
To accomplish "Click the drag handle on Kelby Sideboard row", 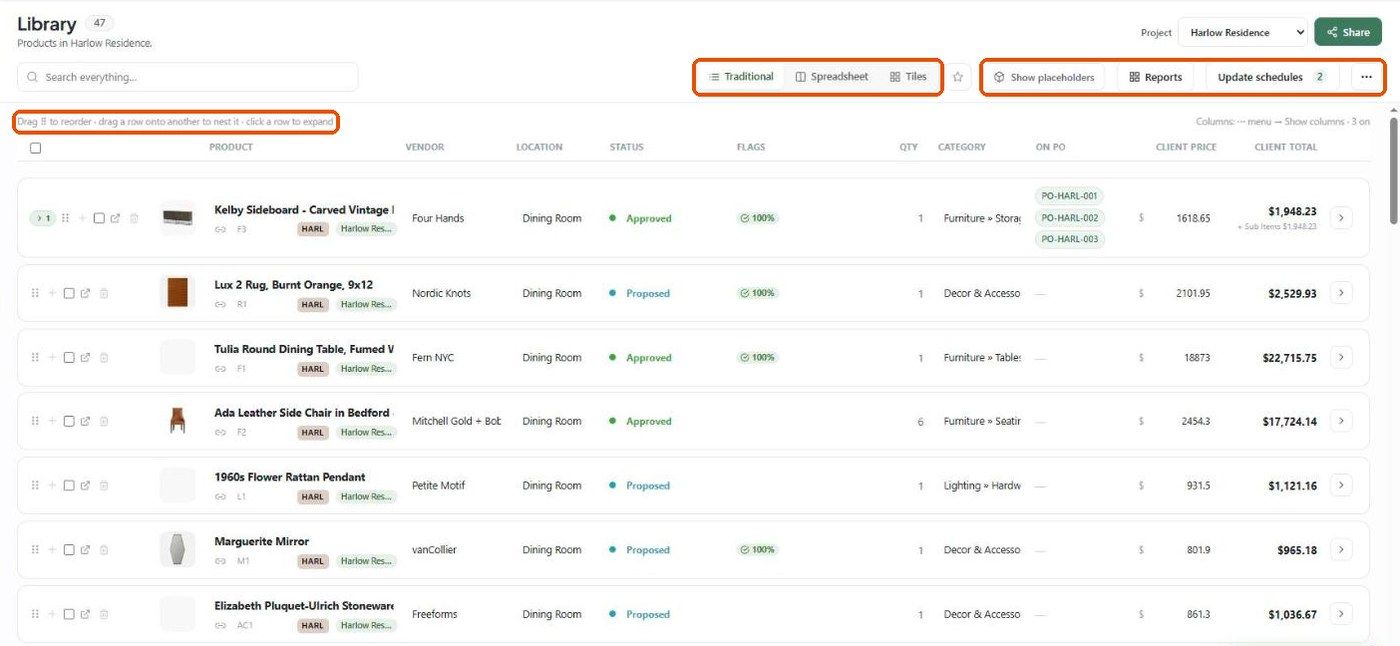I will point(66,218).
